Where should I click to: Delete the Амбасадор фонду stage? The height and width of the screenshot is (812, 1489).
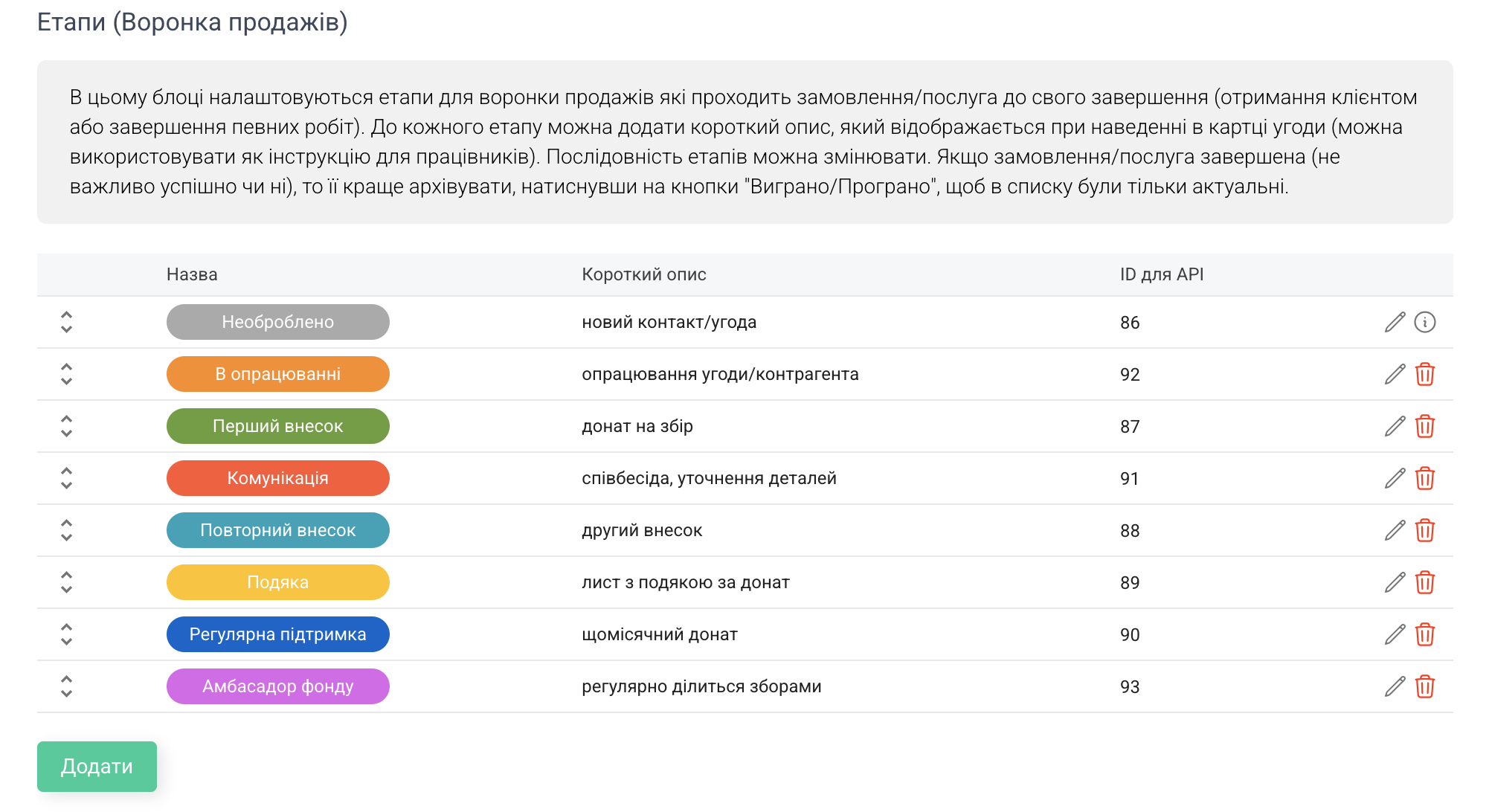[x=1424, y=686]
